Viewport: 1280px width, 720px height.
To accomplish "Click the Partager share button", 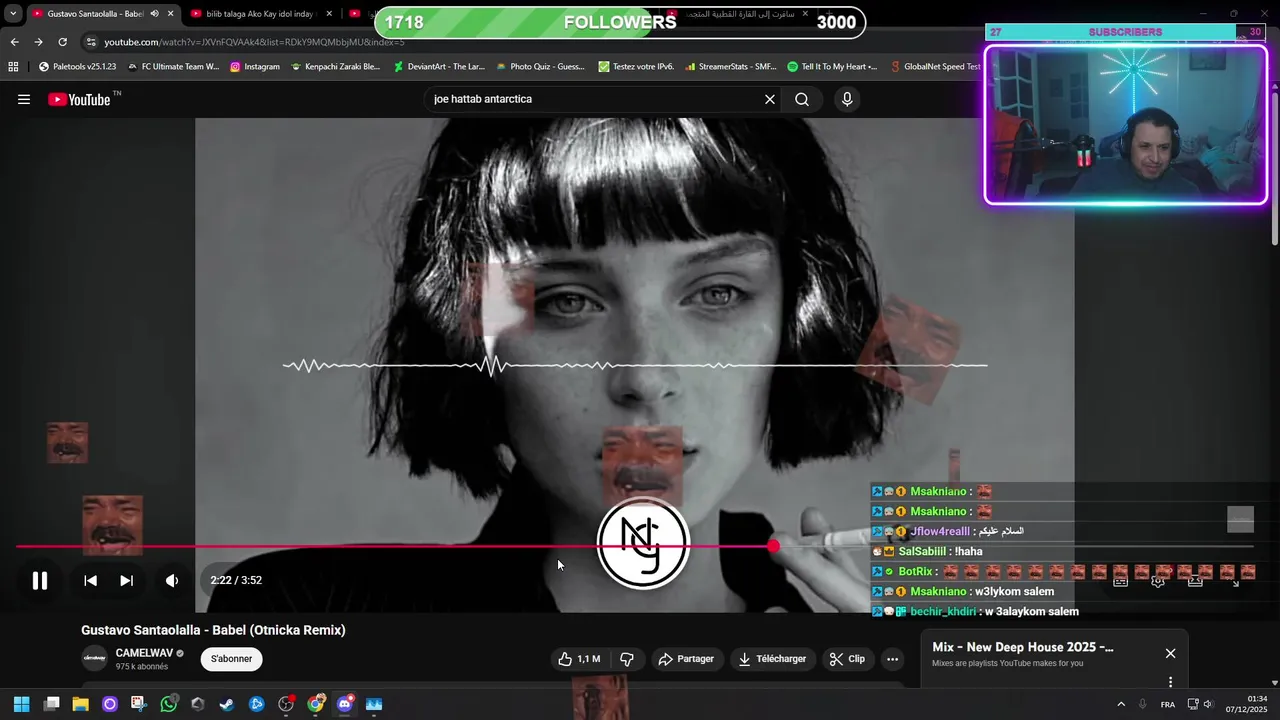I will (x=686, y=659).
